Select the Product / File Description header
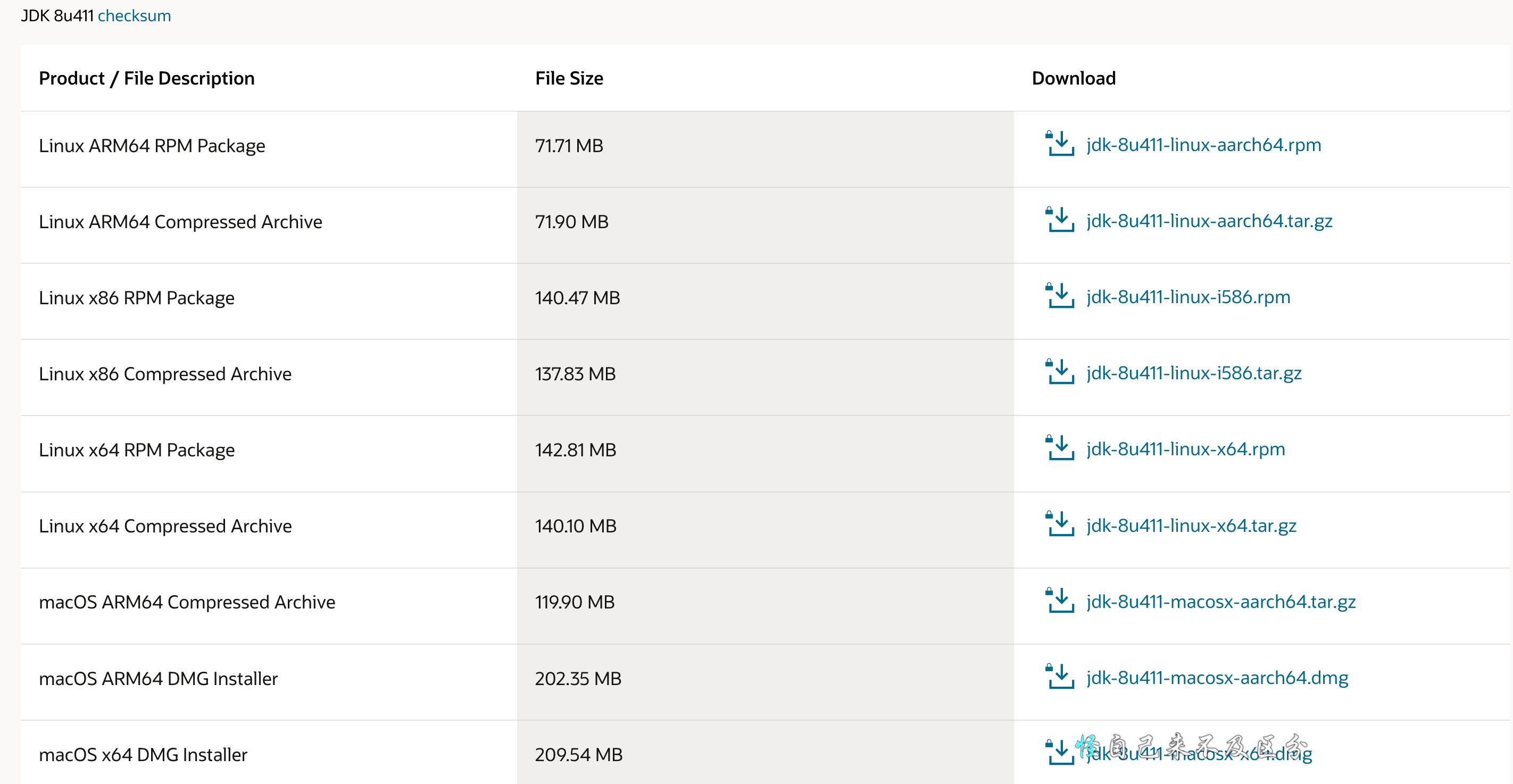Image resolution: width=1513 pixels, height=784 pixels. 147,78
